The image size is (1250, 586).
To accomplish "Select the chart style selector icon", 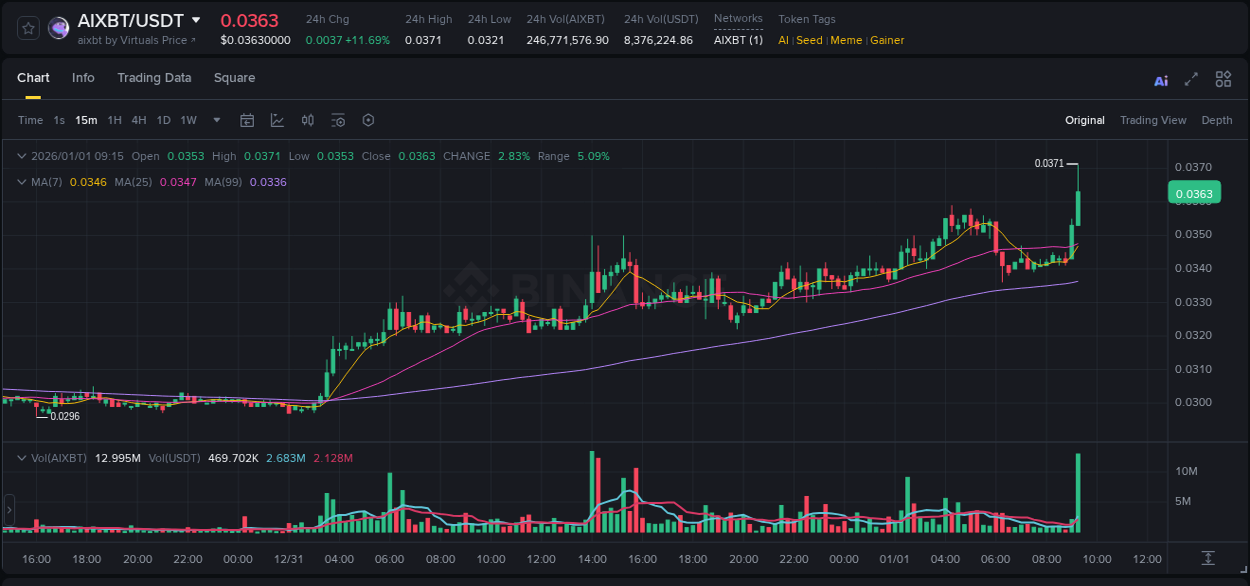I will (276, 120).
